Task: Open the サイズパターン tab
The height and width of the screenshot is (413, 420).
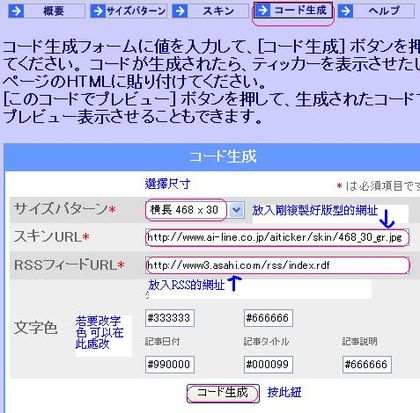Action: tap(129, 11)
